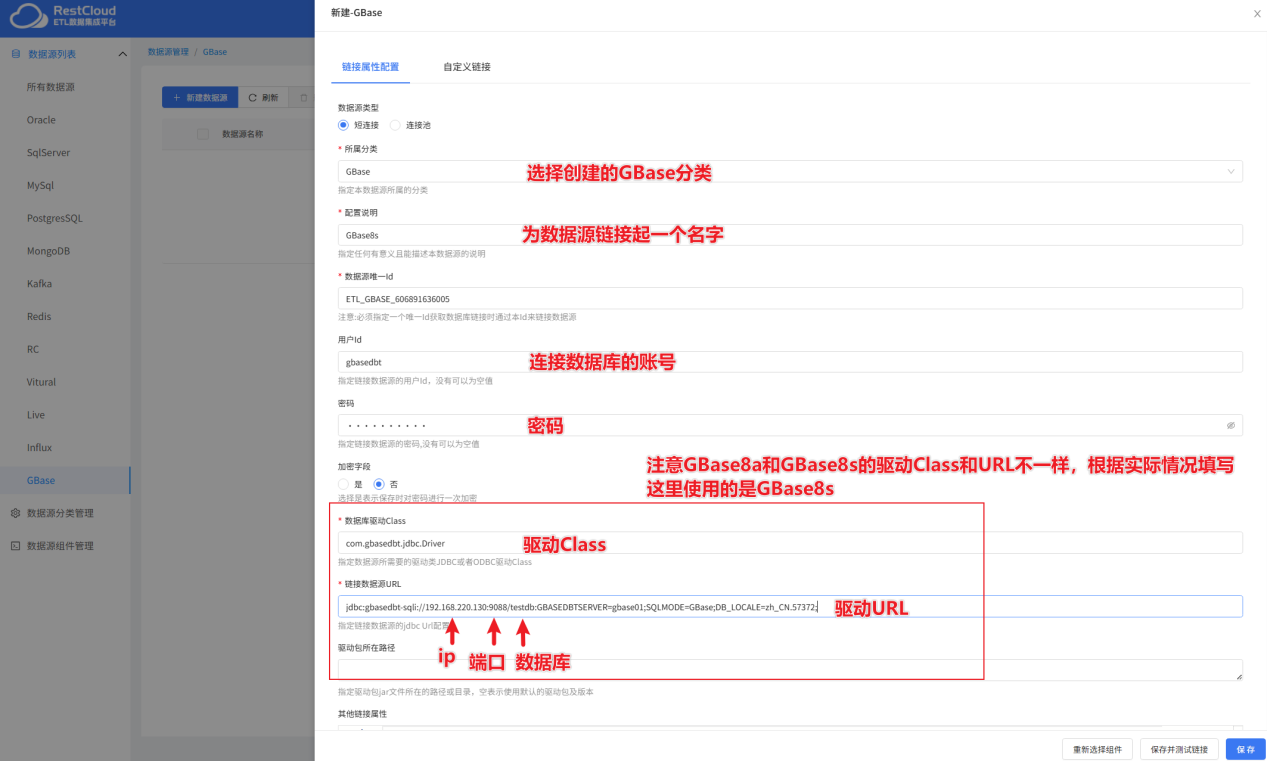
Task: Click the 密码 password field
Action: click(x=790, y=425)
